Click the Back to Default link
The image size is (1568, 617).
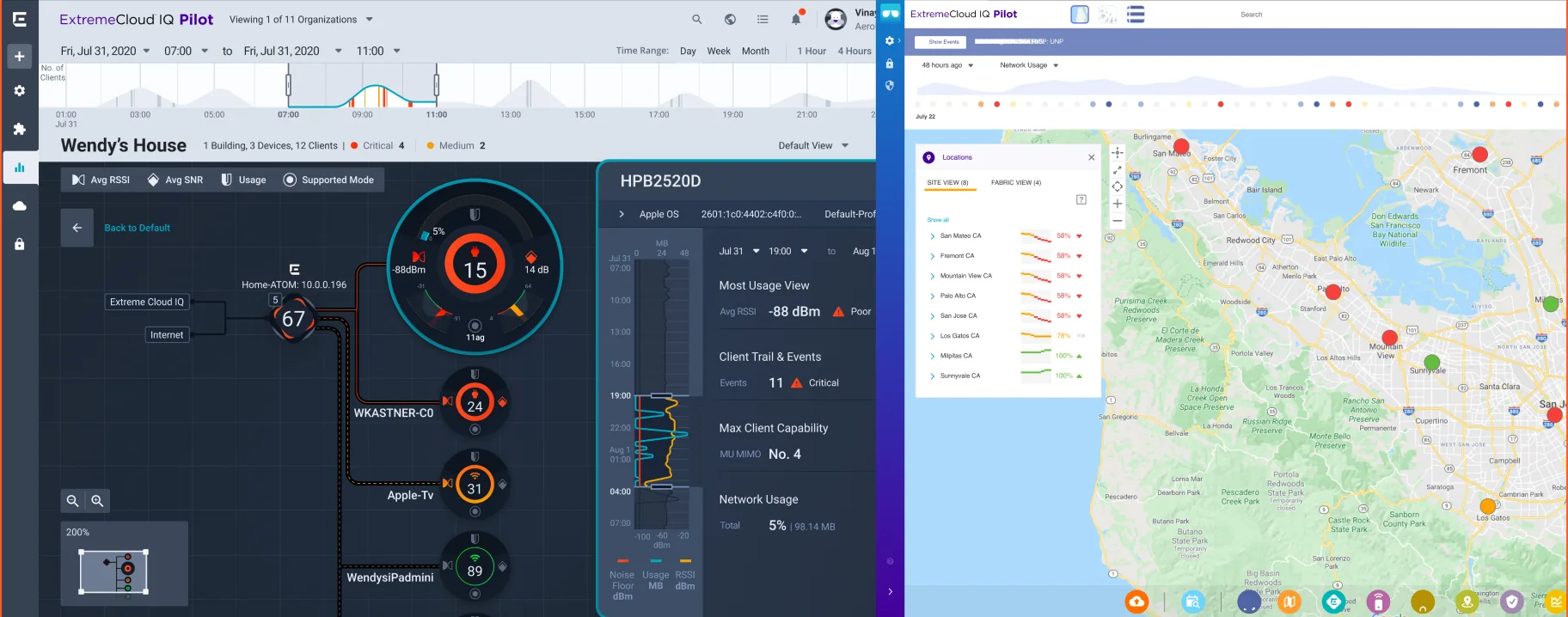click(137, 228)
